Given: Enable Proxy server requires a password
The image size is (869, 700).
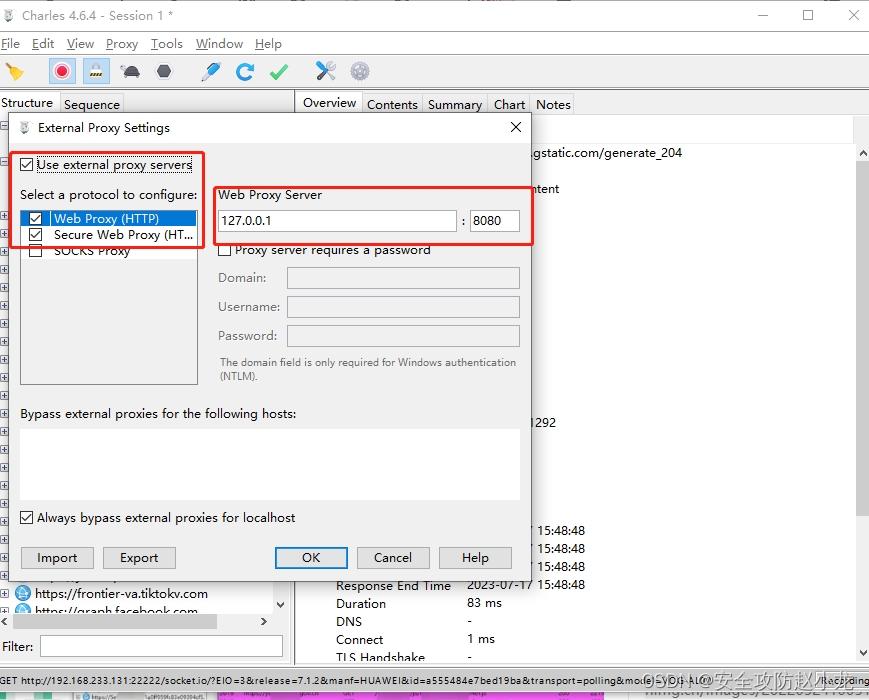Looking at the screenshot, I should [x=224, y=250].
